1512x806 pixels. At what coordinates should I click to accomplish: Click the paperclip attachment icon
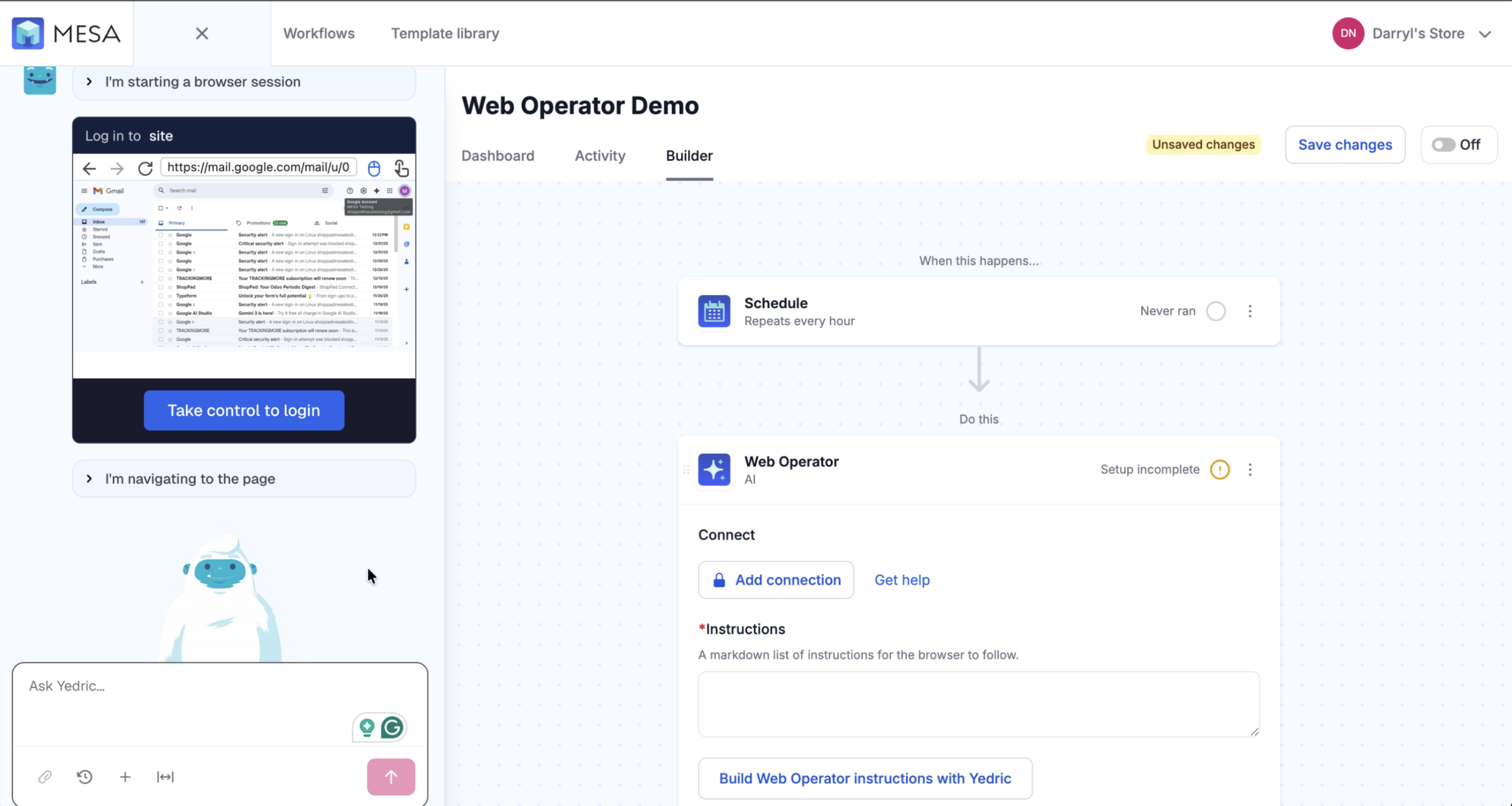(45, 776)
